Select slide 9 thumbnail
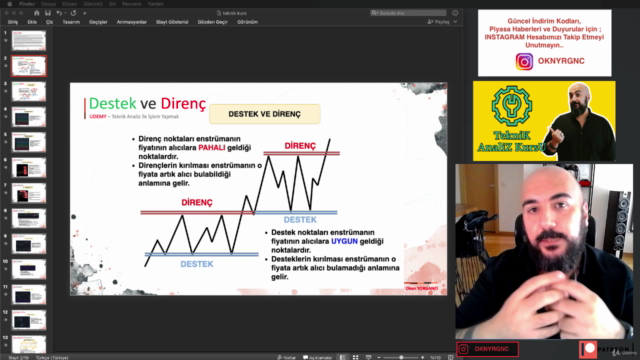 click(29, 244)
